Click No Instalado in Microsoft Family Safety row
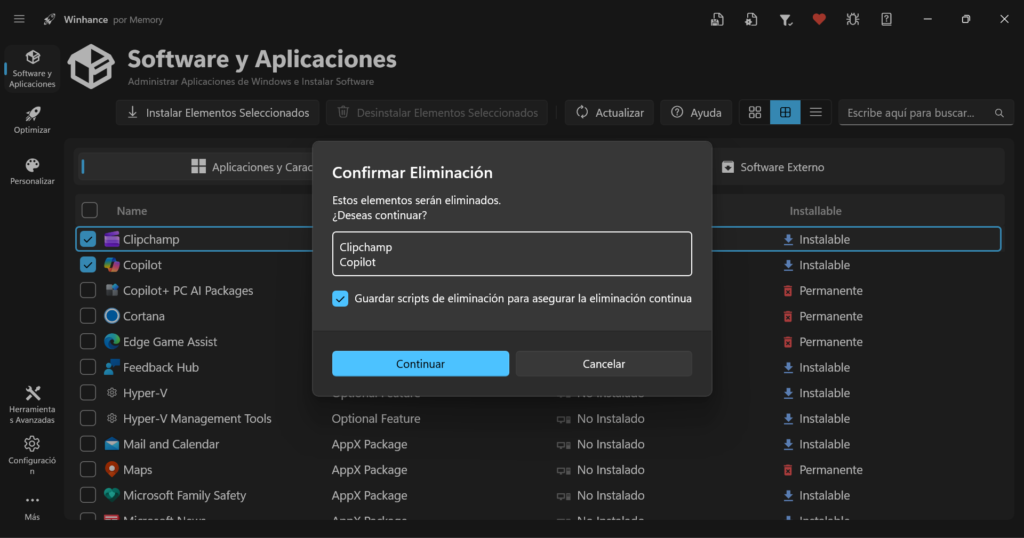 point(611,496)
